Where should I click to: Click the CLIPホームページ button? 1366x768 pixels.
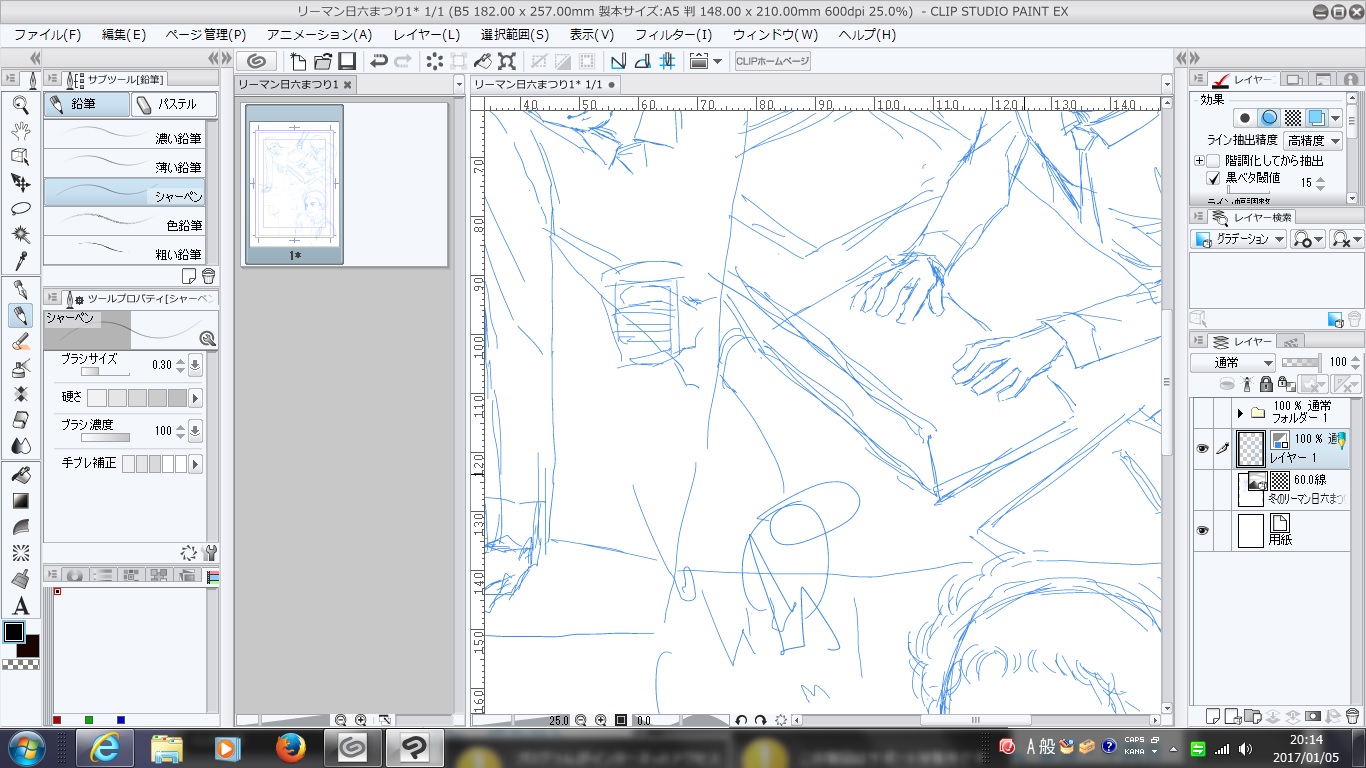point(772,61)
